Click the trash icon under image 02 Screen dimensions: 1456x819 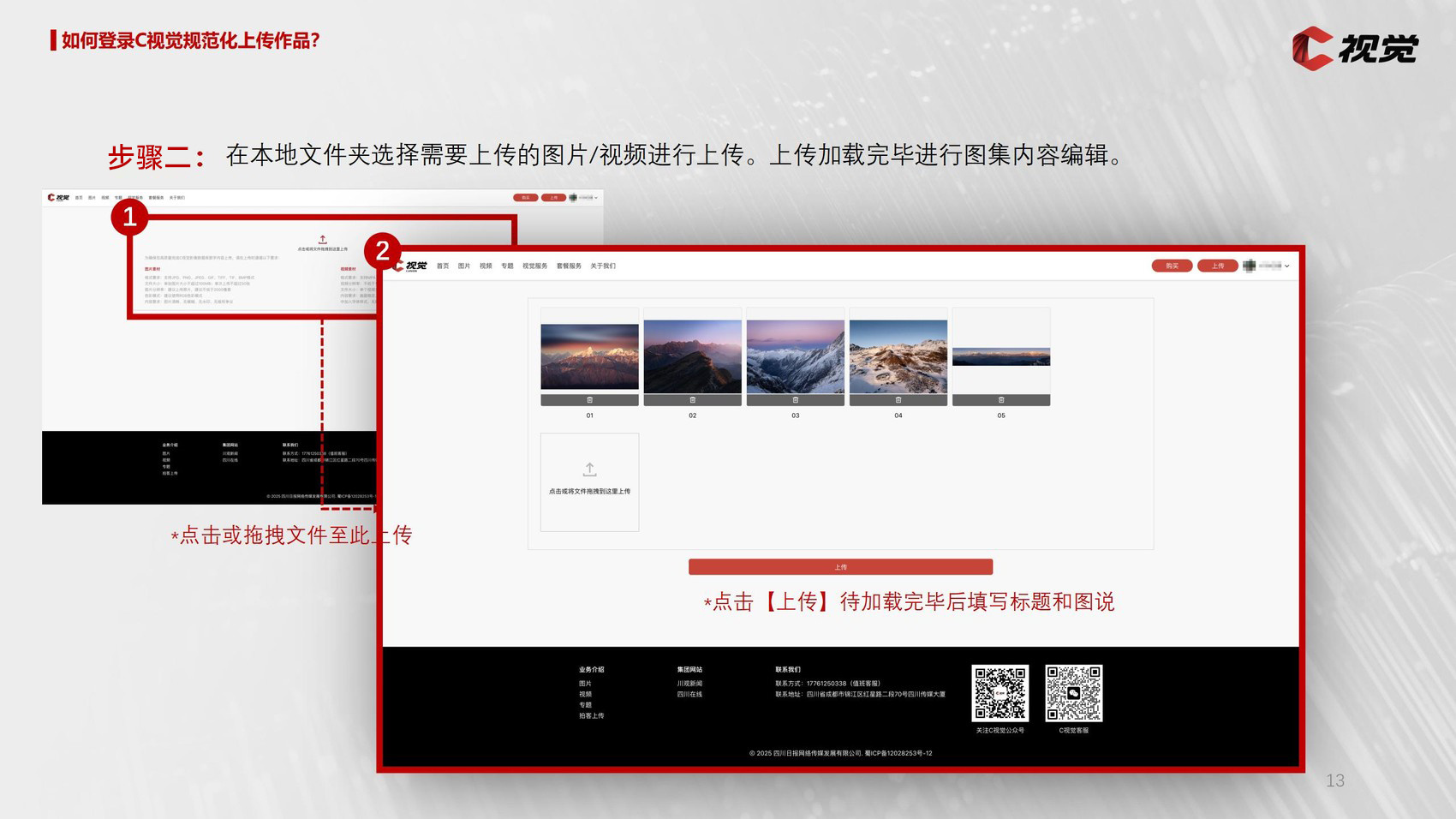[x=692, y=400]
